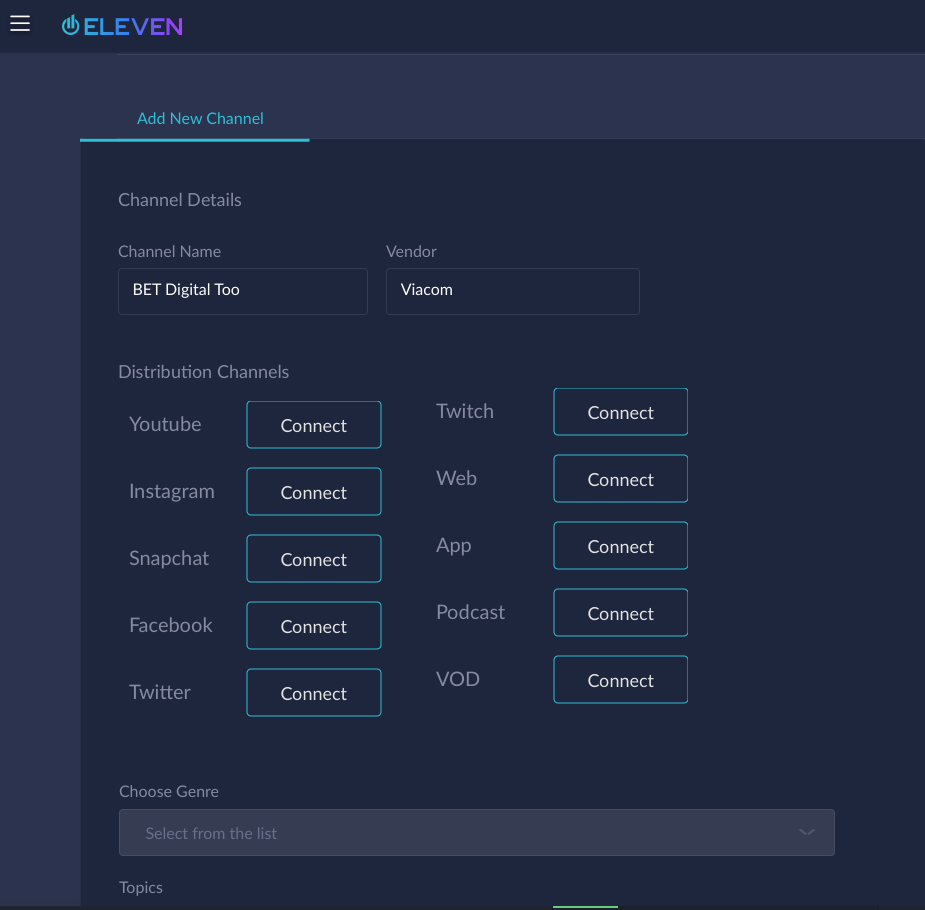Click the Choose Genre label
The image size is (925, 910).
pos(169,791)
